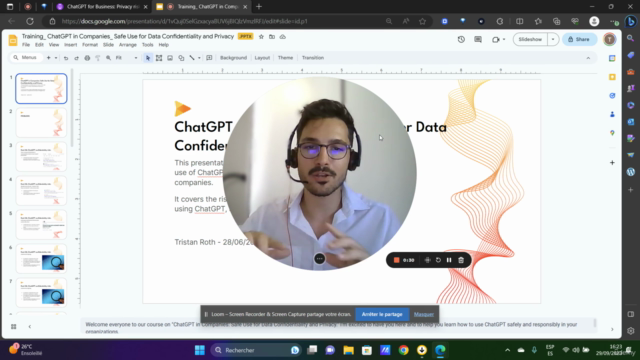Open the new slide layout dropdown arrow
The width and height of the screenshot is (640, 360).
click(x=56, y=58)
